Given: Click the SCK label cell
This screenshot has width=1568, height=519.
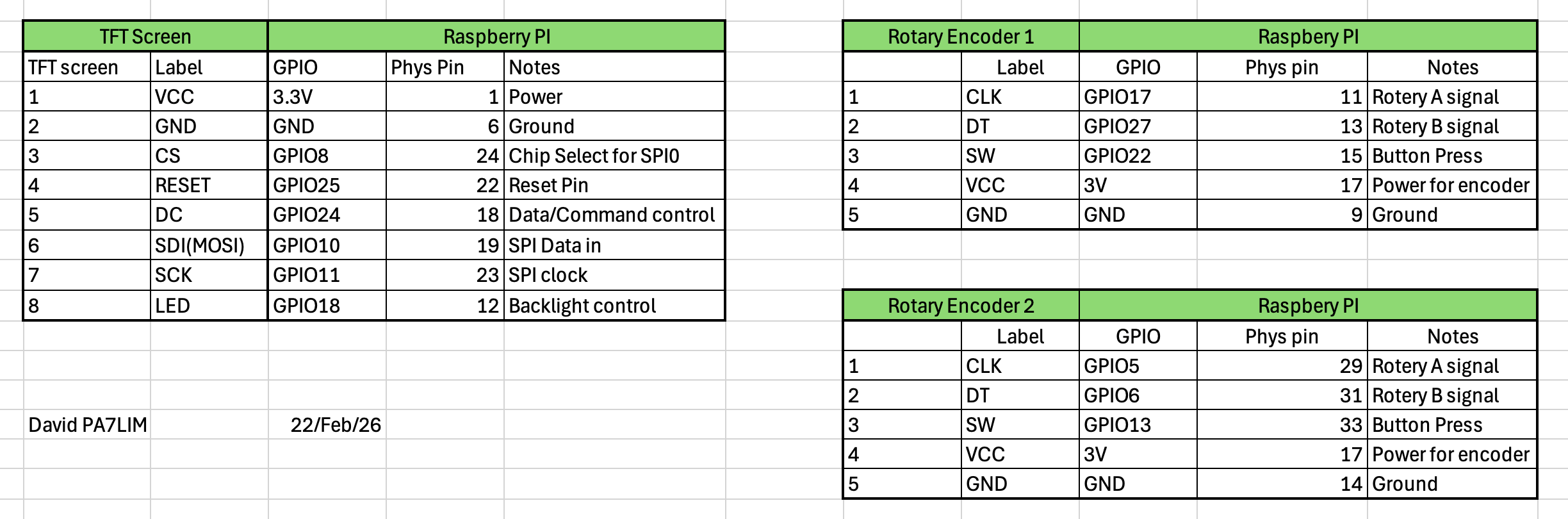Looking at the screenshot, I should pyautogui.click(x=208, y=275).
